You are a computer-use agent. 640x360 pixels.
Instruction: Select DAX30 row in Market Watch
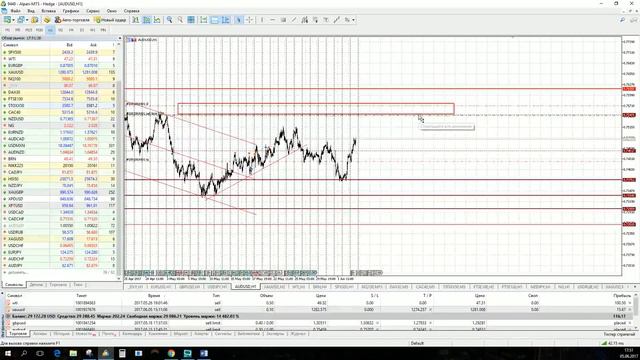pyautogui.click(x=59, y=92)
